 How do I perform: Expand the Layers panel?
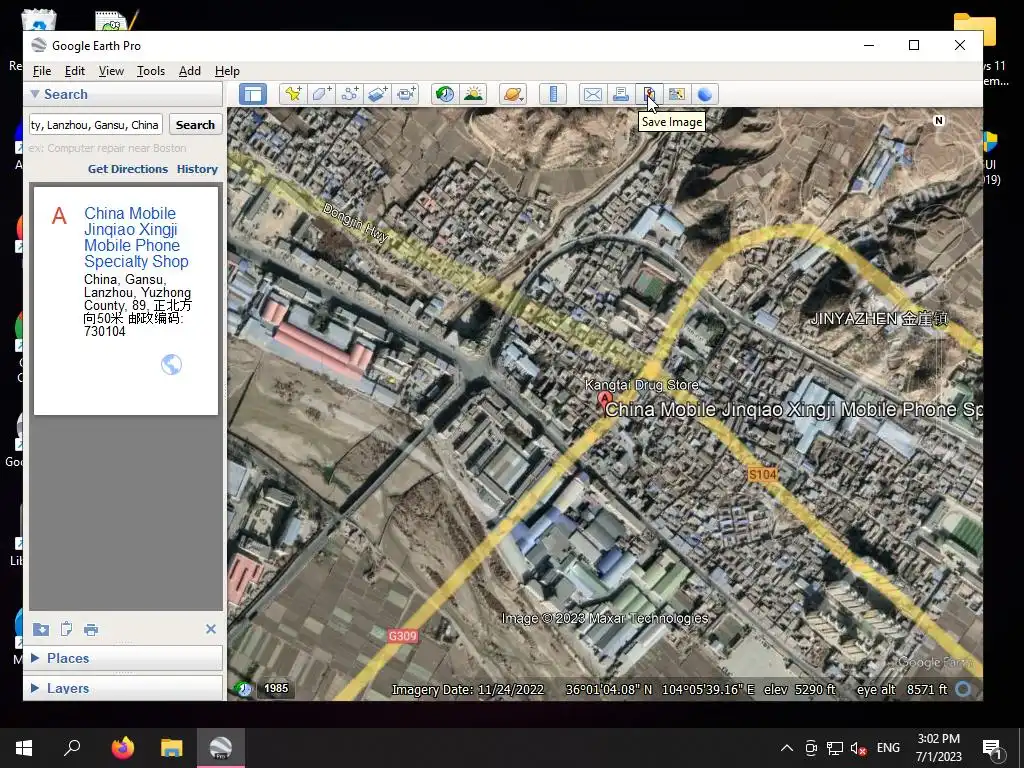(35, 688)
